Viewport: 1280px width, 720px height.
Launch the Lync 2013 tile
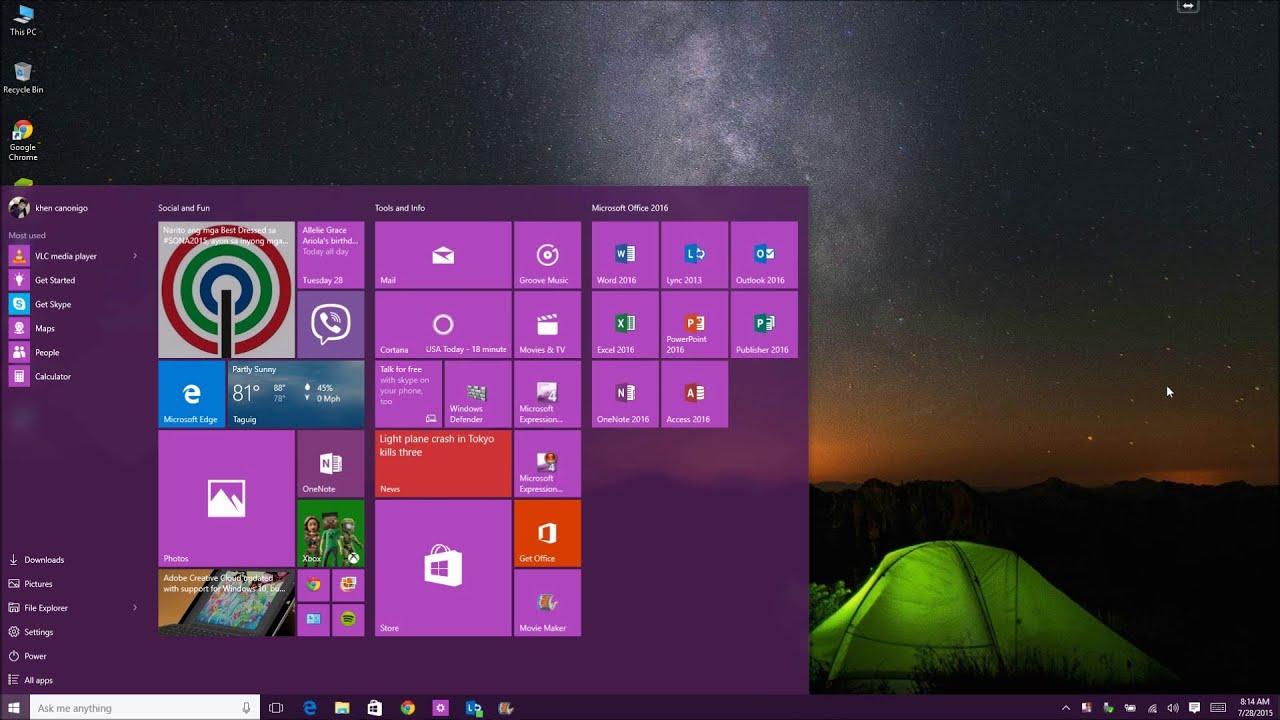(694, 255)
